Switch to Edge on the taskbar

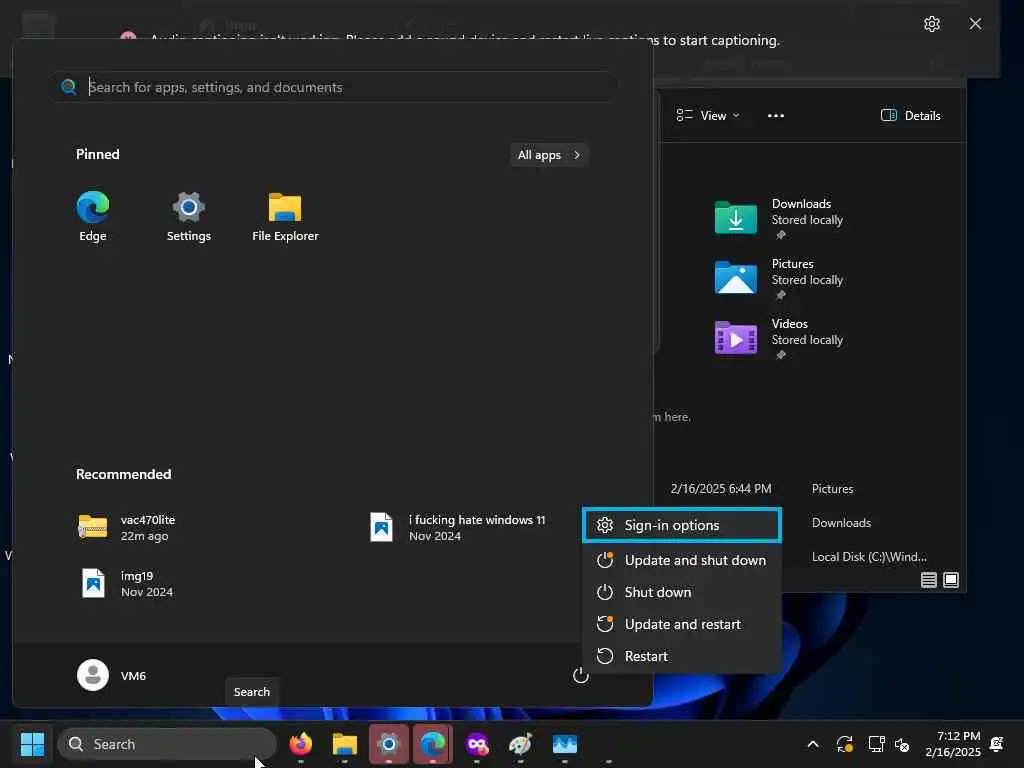coord(432,744)
